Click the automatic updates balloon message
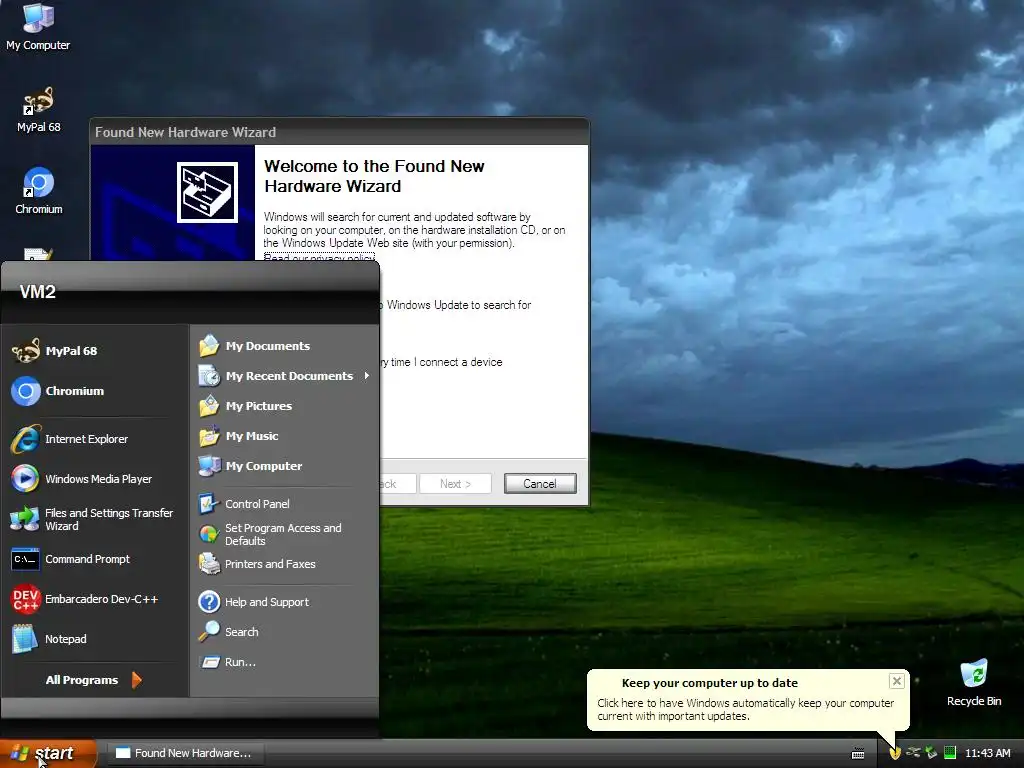Image resolution: width=1024 pixels, height=768 pixels. tap(745, 709)
